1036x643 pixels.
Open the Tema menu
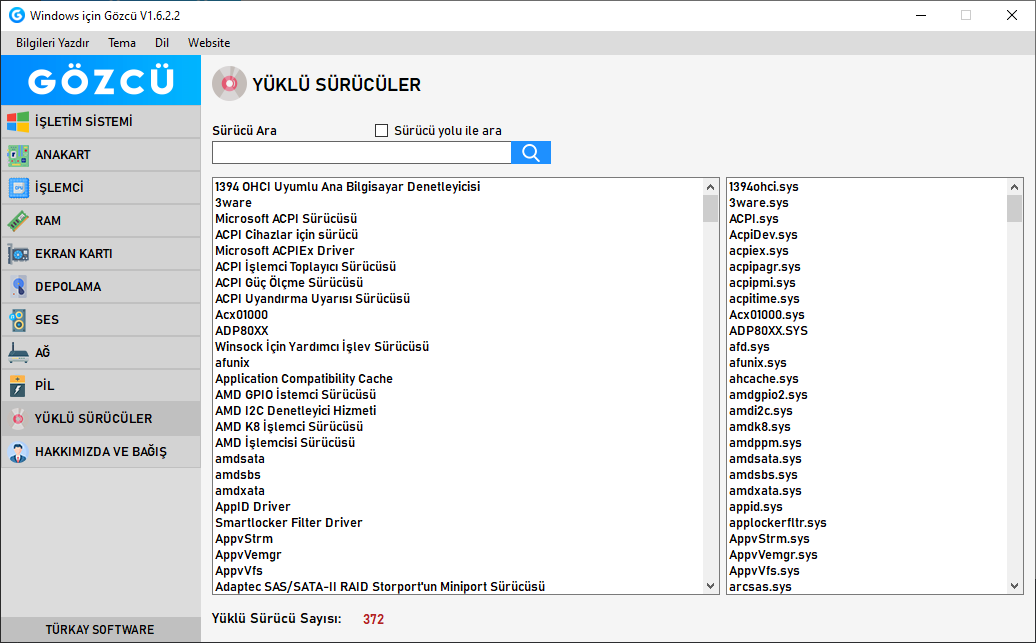(x=122, y=43)
